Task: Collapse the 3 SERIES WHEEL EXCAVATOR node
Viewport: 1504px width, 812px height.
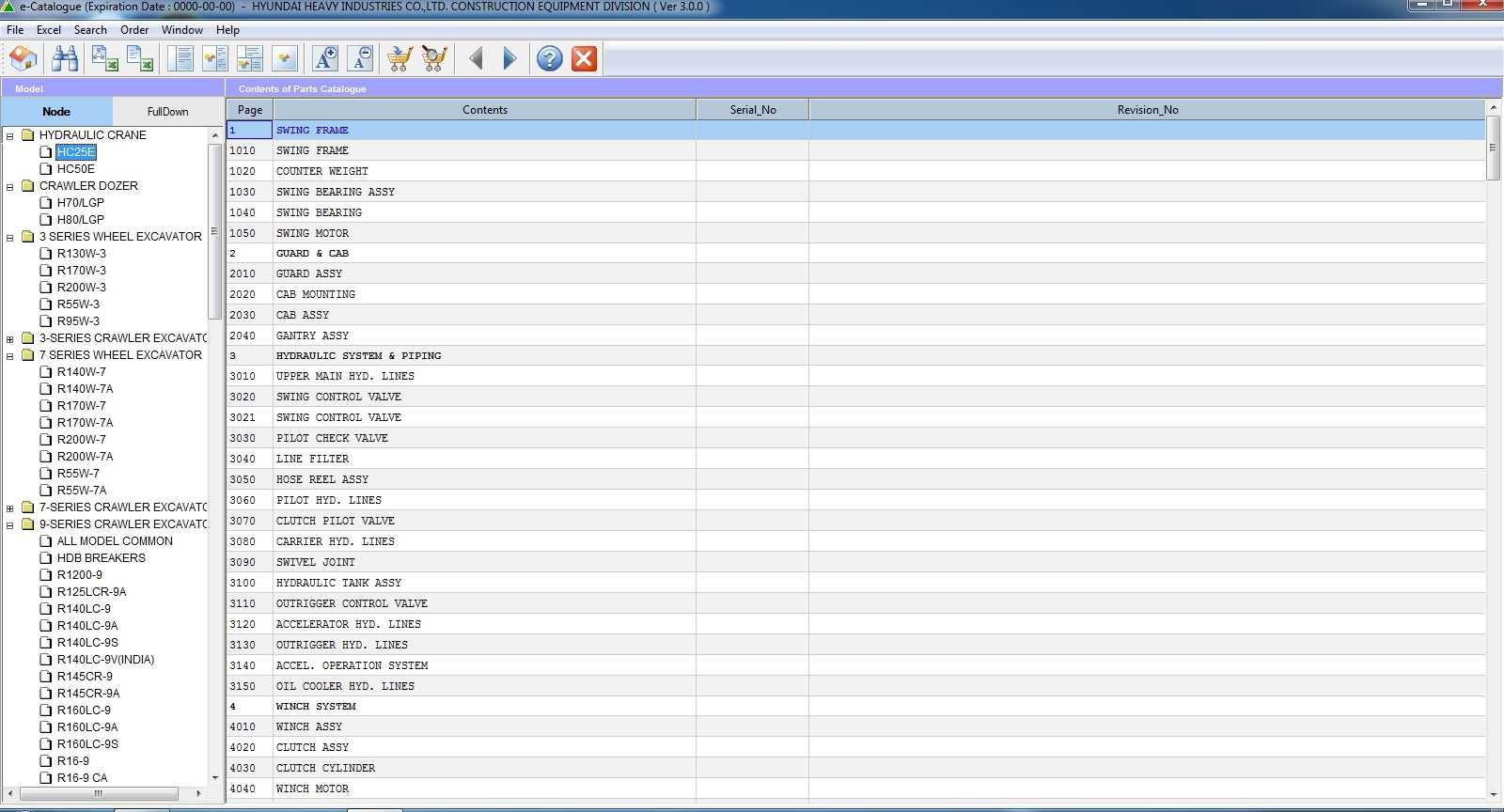Action: click(x=10, y=237)
